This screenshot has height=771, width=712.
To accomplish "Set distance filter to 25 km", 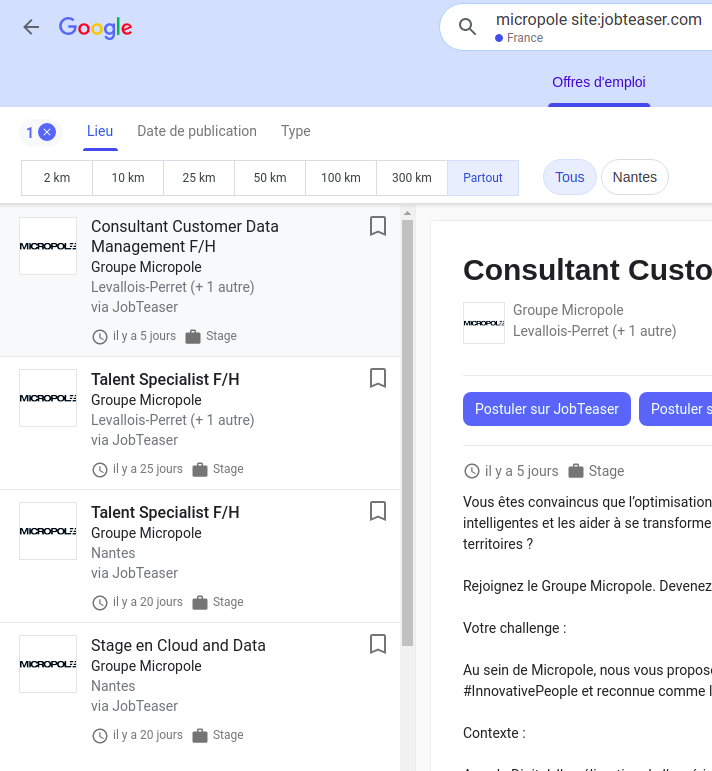I will coord(199,178).
